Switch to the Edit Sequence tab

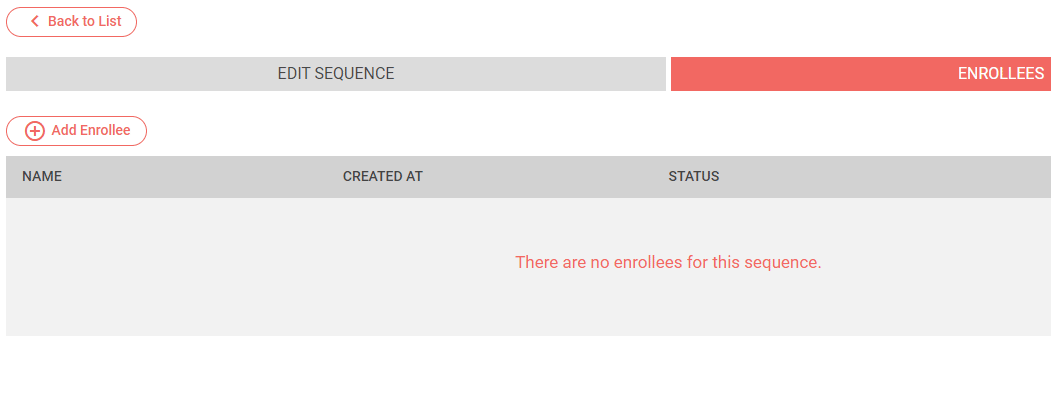click(336, 74)
